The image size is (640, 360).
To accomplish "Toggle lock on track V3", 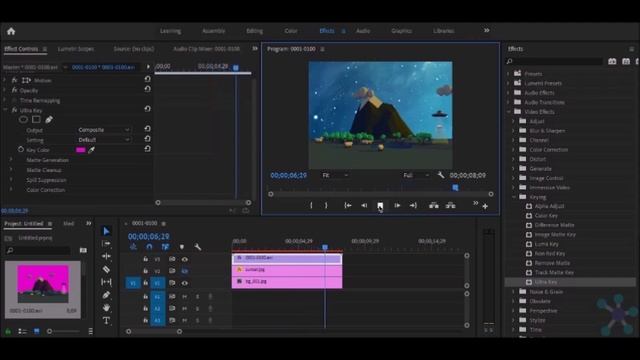I will tap(145, 259).
